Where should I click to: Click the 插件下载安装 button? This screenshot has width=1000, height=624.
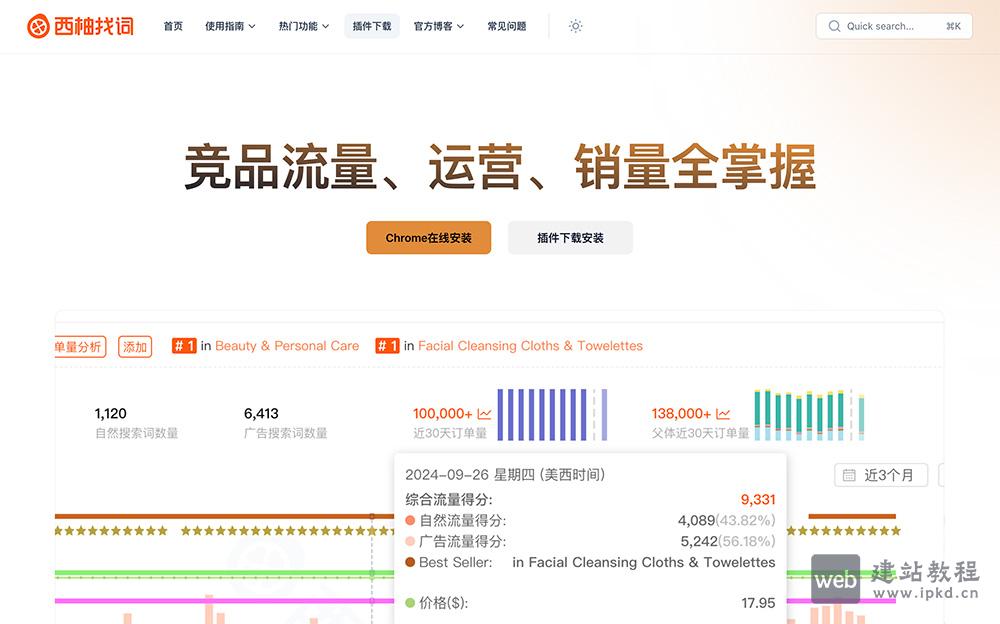coord(570,238)
